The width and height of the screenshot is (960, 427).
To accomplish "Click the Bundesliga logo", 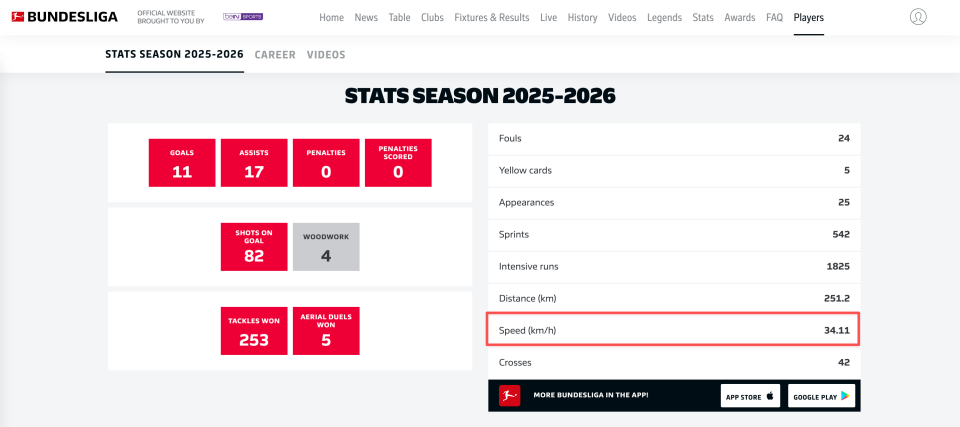I will coord(64,17).
